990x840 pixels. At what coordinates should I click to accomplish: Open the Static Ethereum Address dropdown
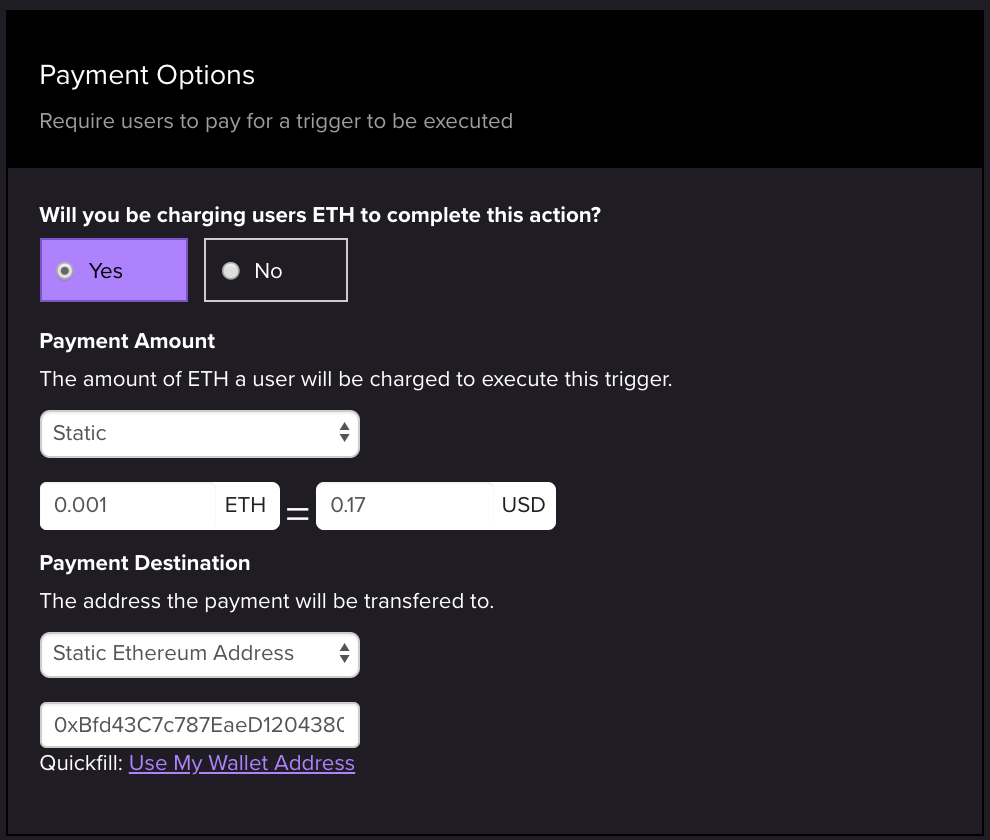click(199, 654)
